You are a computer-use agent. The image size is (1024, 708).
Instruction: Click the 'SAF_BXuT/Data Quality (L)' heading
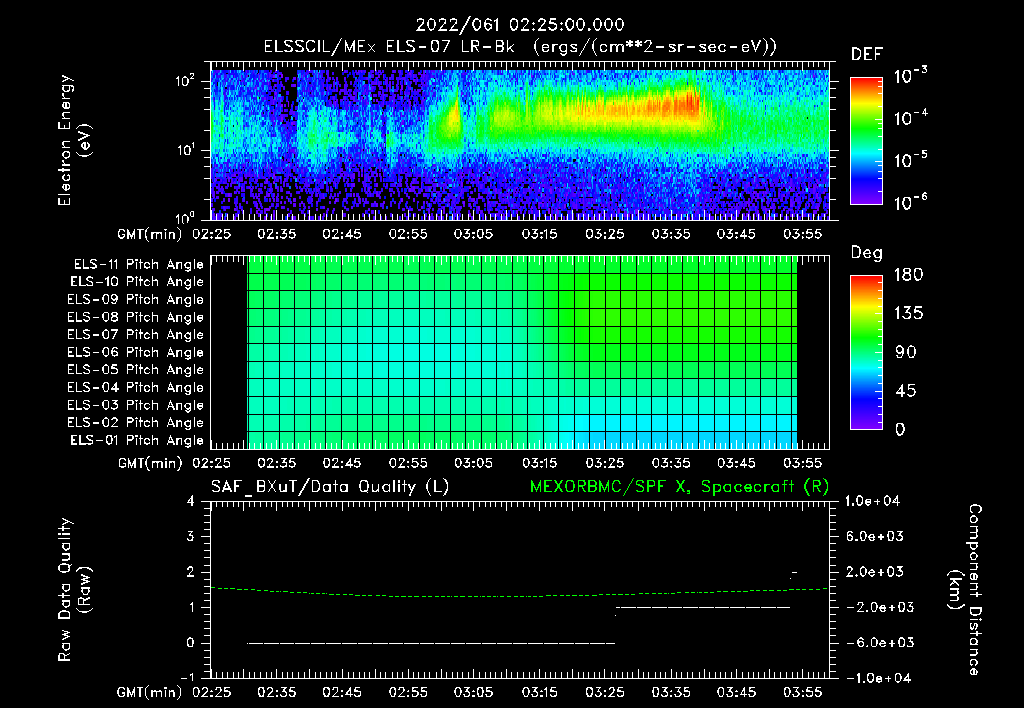[x=330, y=487]
